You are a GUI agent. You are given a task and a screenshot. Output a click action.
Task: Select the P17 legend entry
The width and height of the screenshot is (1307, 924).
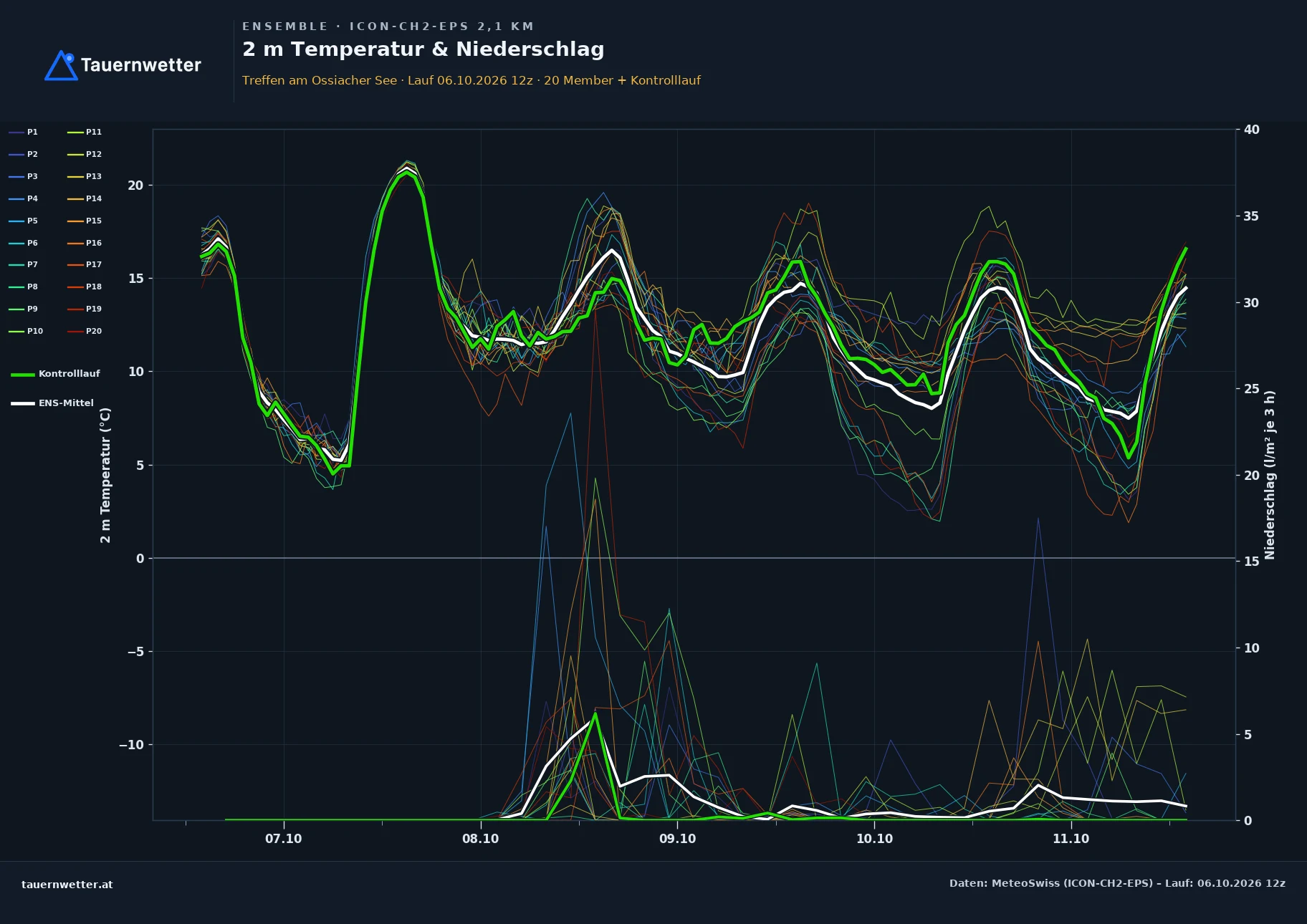[x=85, y=264]
